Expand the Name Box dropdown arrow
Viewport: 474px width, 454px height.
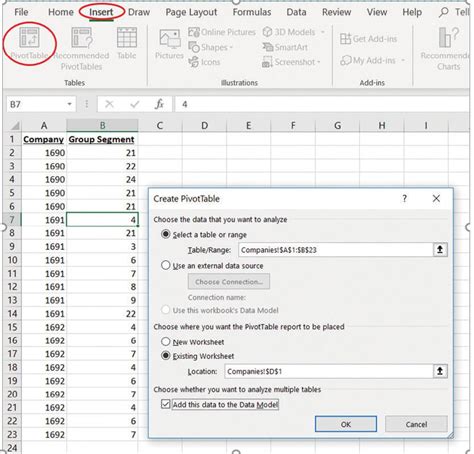tap(69, 104)
